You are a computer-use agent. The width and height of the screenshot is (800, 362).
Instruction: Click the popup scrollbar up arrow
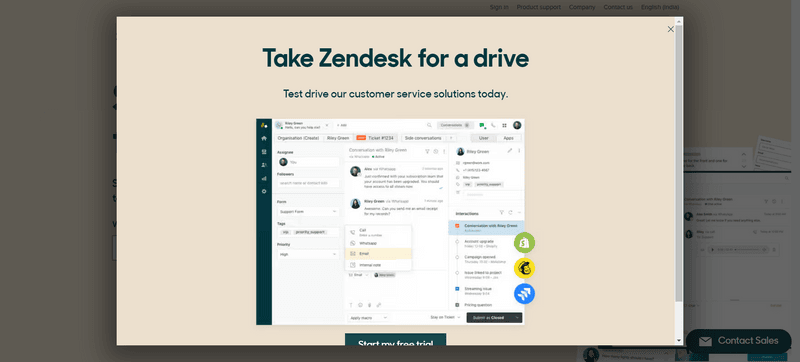(679, 21)
